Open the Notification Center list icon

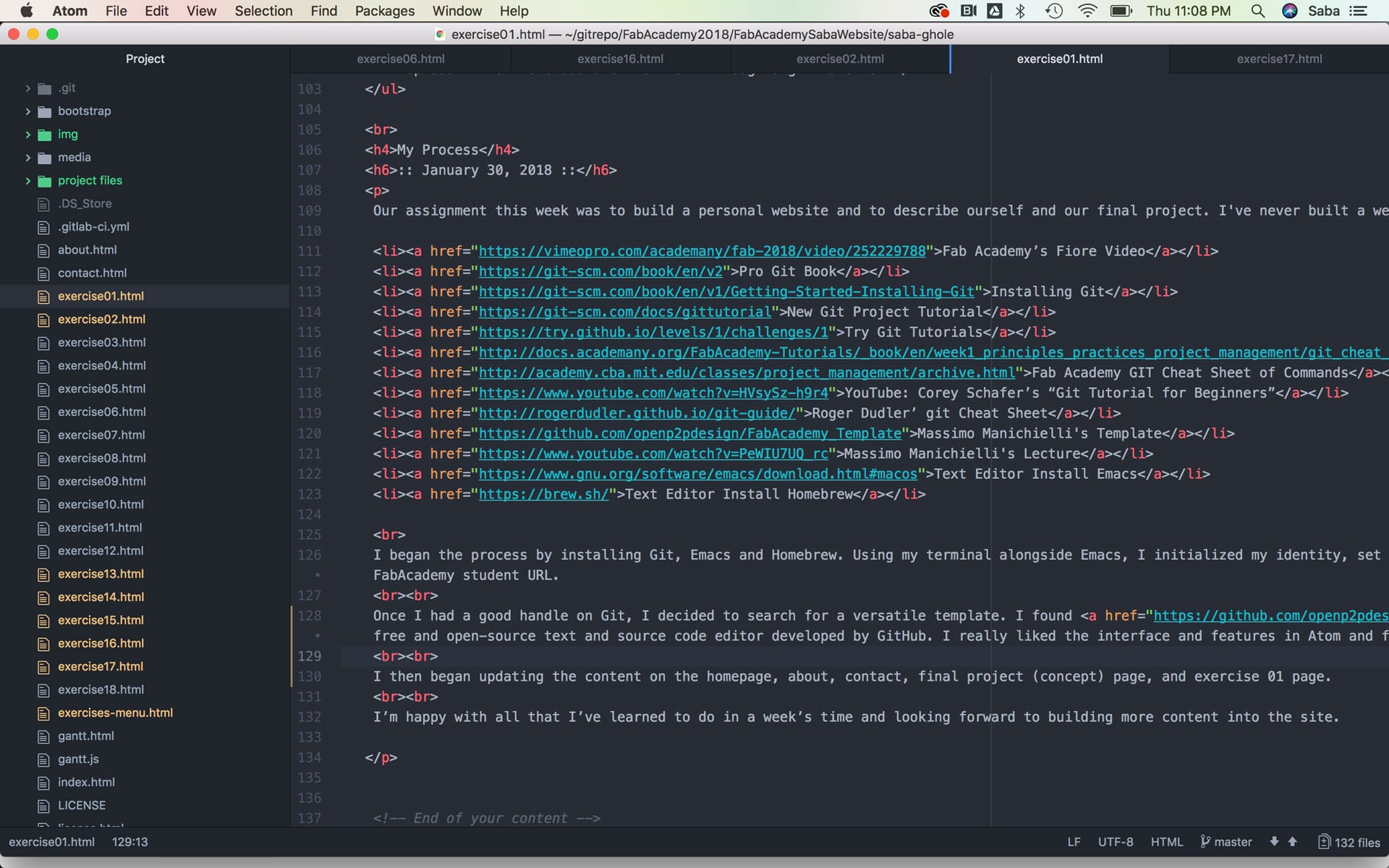tap(1359, 11)
